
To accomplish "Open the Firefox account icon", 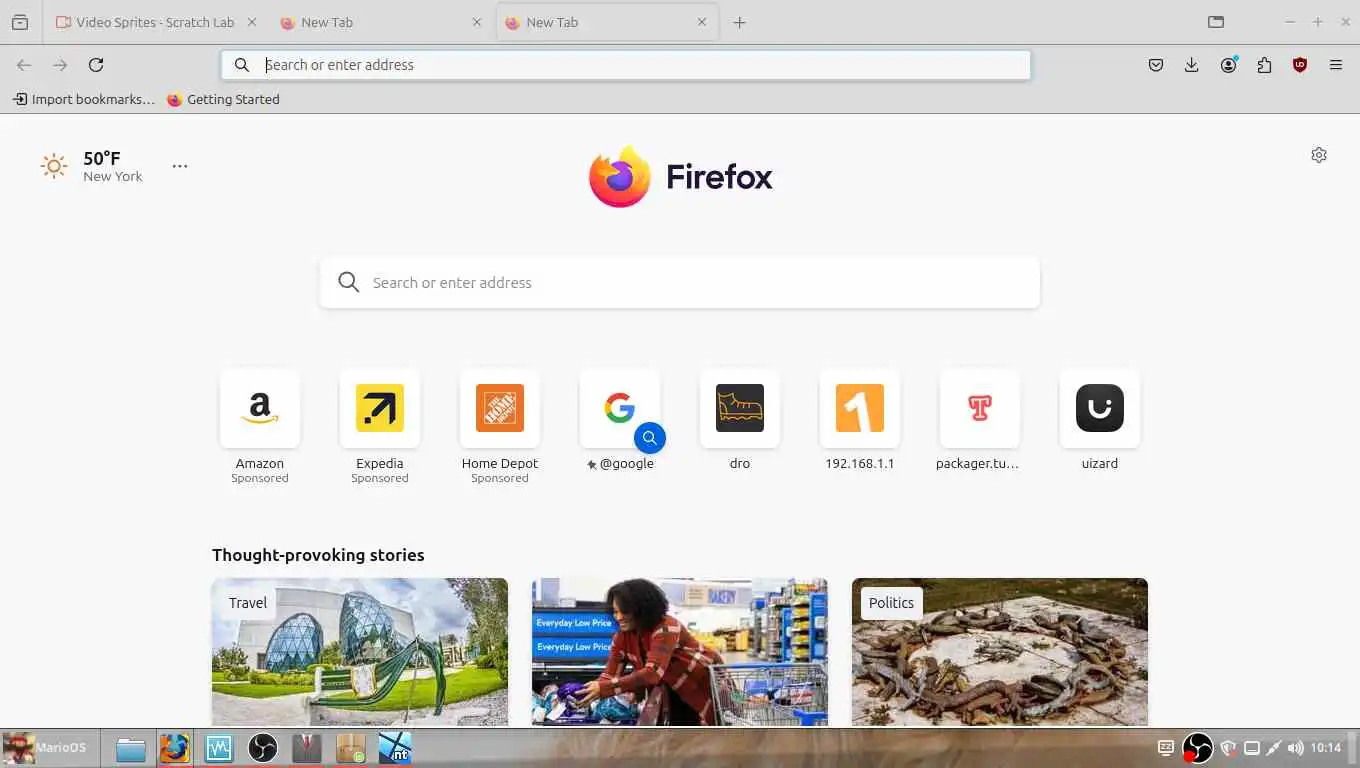I will click(1229, 65).
